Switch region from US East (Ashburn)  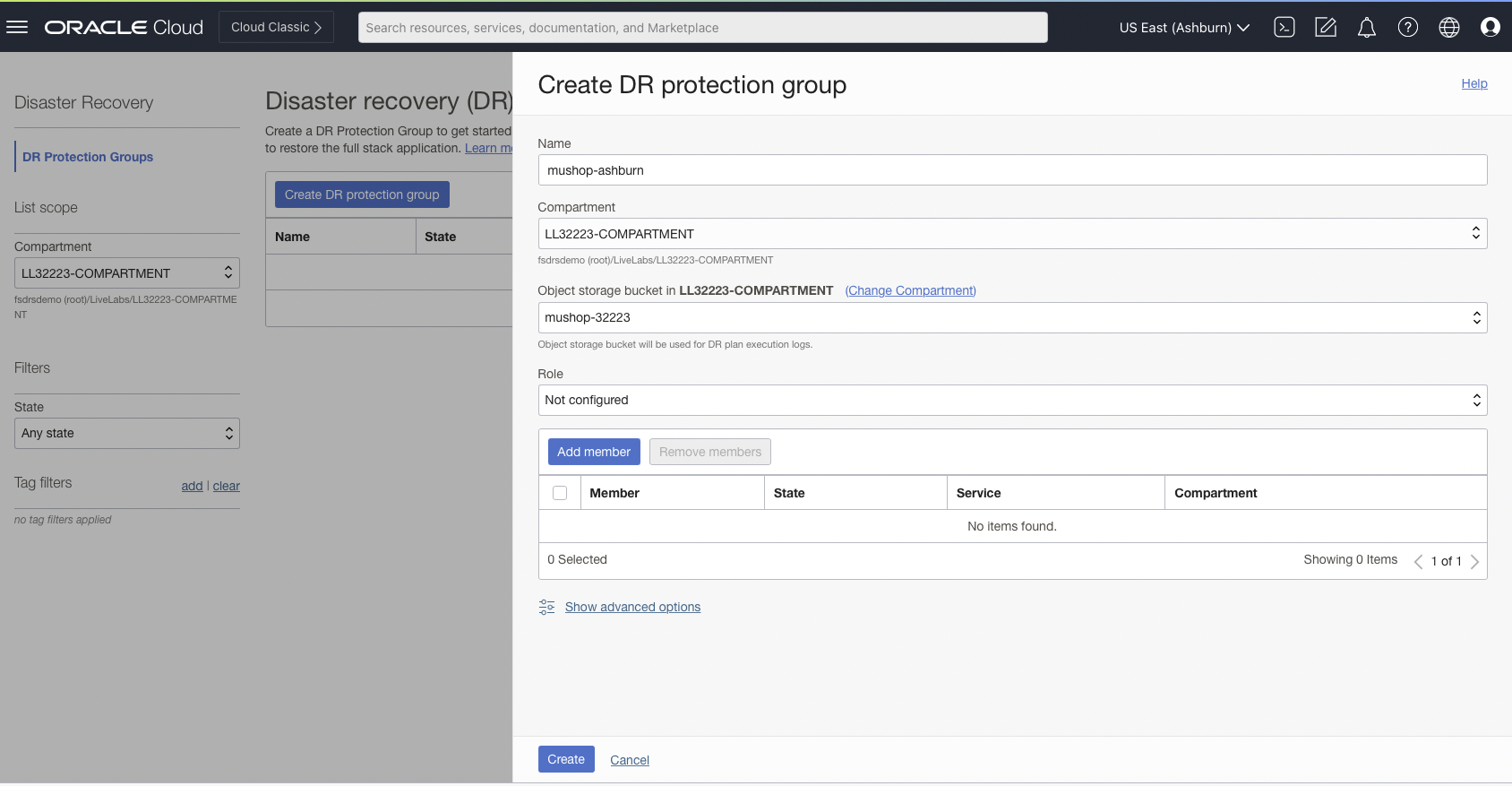click(1183, 28)
